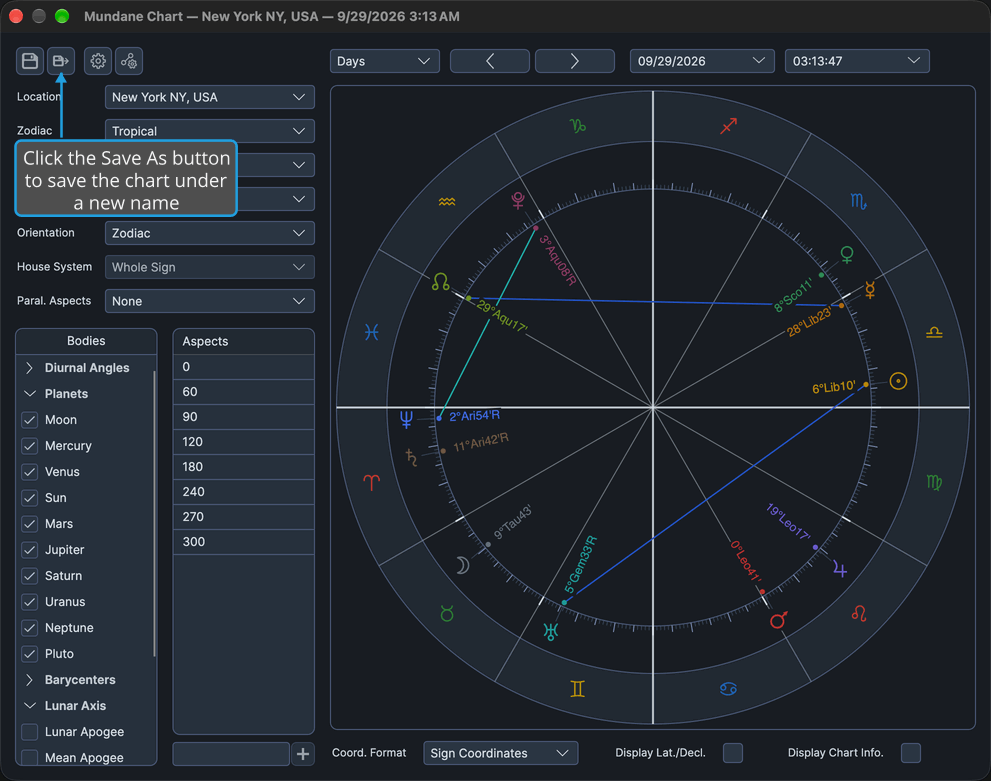This screenshot has height=781, width=991.
Task: Uncheck the Moon checkbox
Action: 30,420
